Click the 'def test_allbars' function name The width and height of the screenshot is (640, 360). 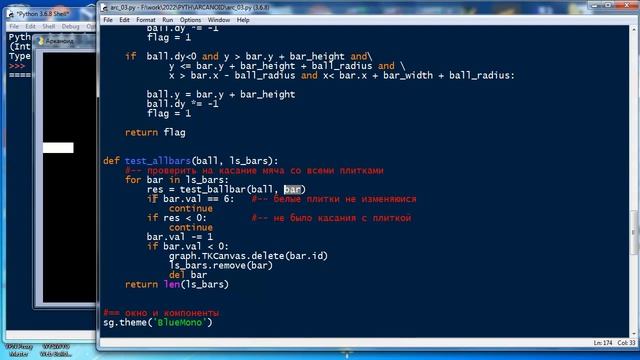click(x=158, y=161)
